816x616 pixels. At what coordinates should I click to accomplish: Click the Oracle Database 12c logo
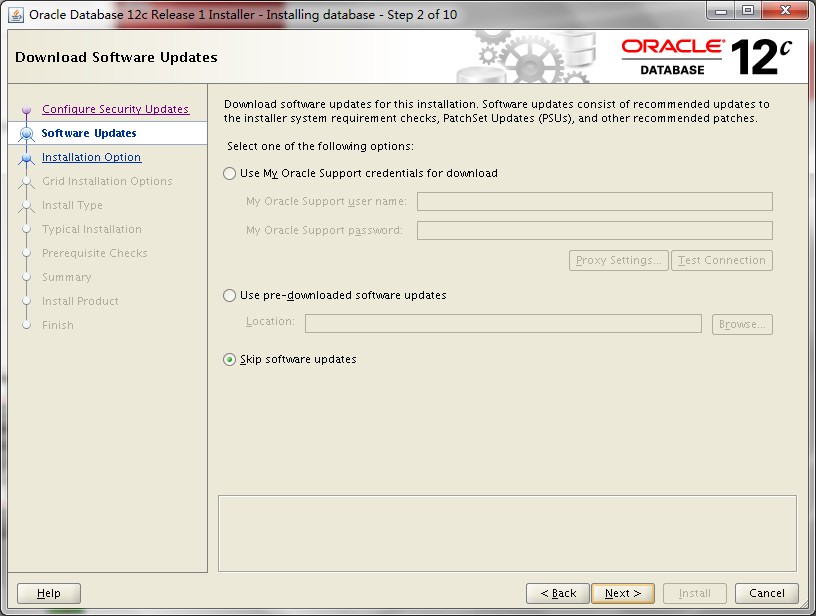(x=706, y=57)
